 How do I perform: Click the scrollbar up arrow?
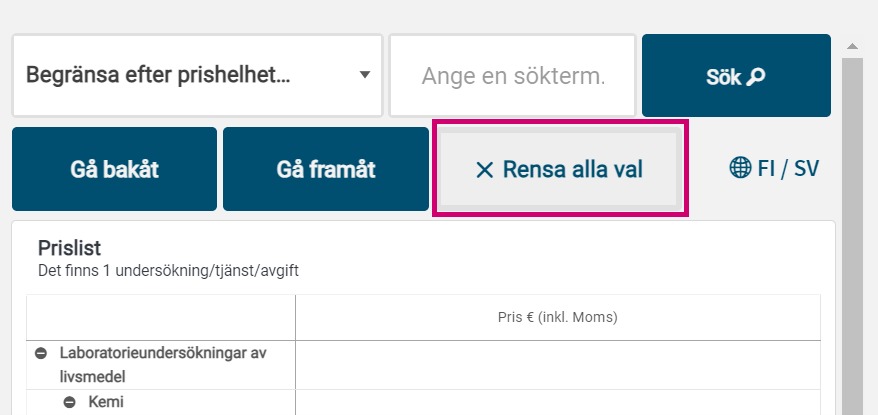click(x=852, y=46)
